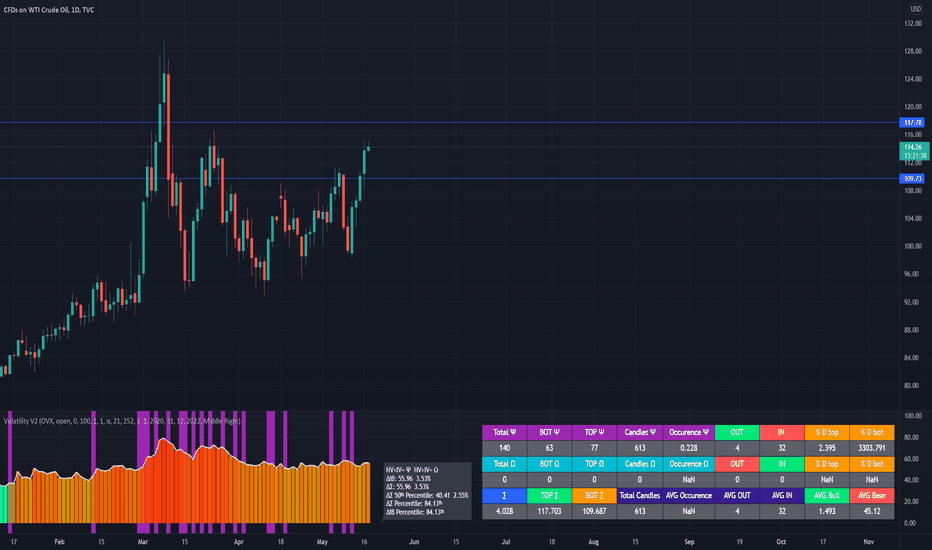Click the 132.00 price axis value
The image size is (932, 550).
[x=912, y=23]
